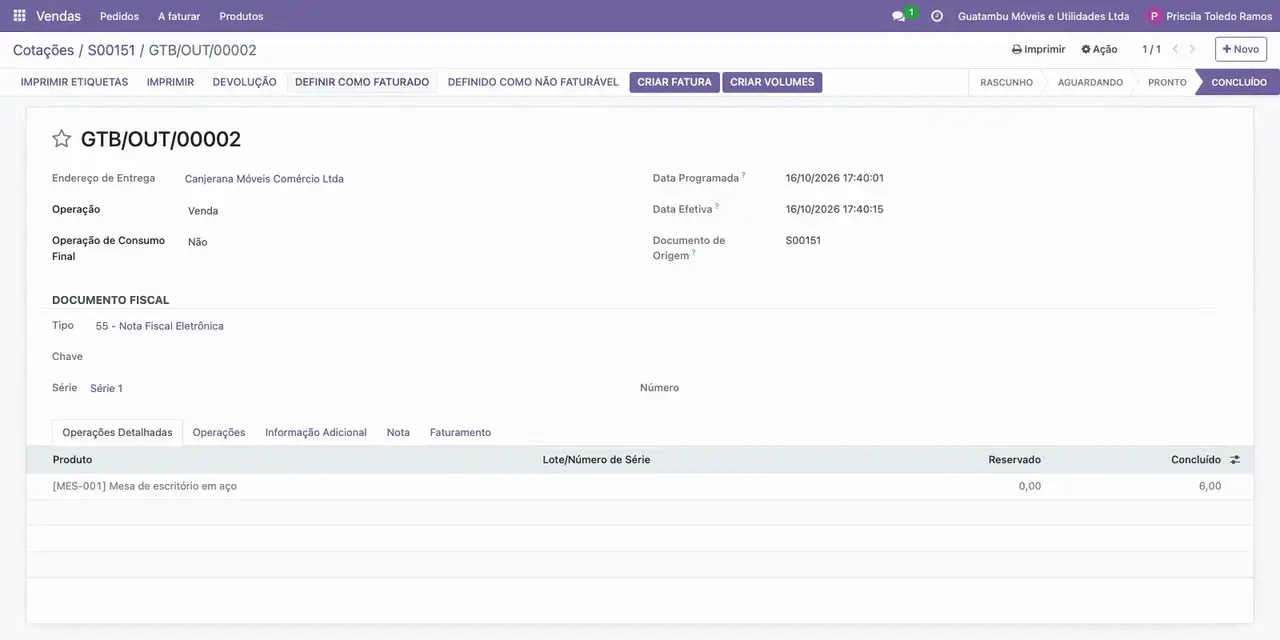Open the Nota tab
The height and width of the screenshot is (640, 1280).
[398, 433]
